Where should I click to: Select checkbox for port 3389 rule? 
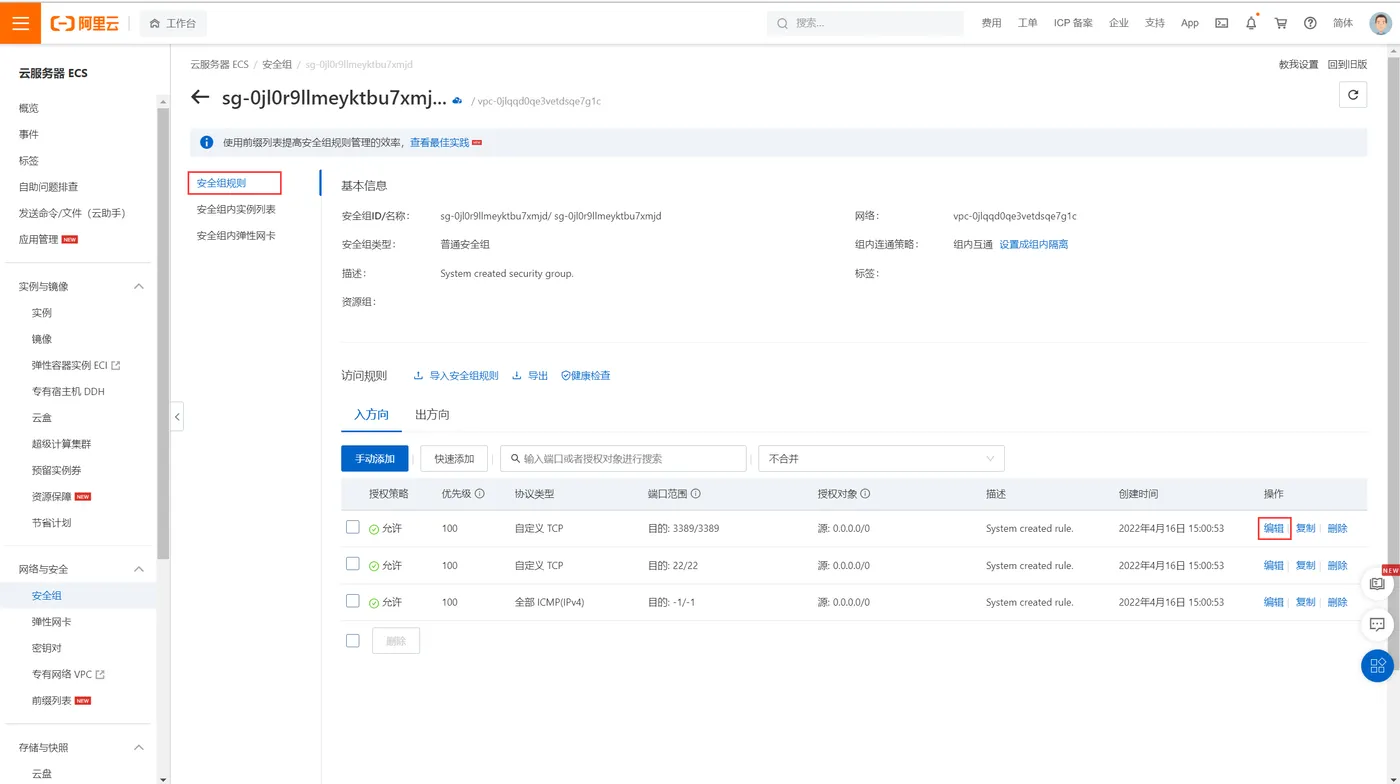point(352,527)
